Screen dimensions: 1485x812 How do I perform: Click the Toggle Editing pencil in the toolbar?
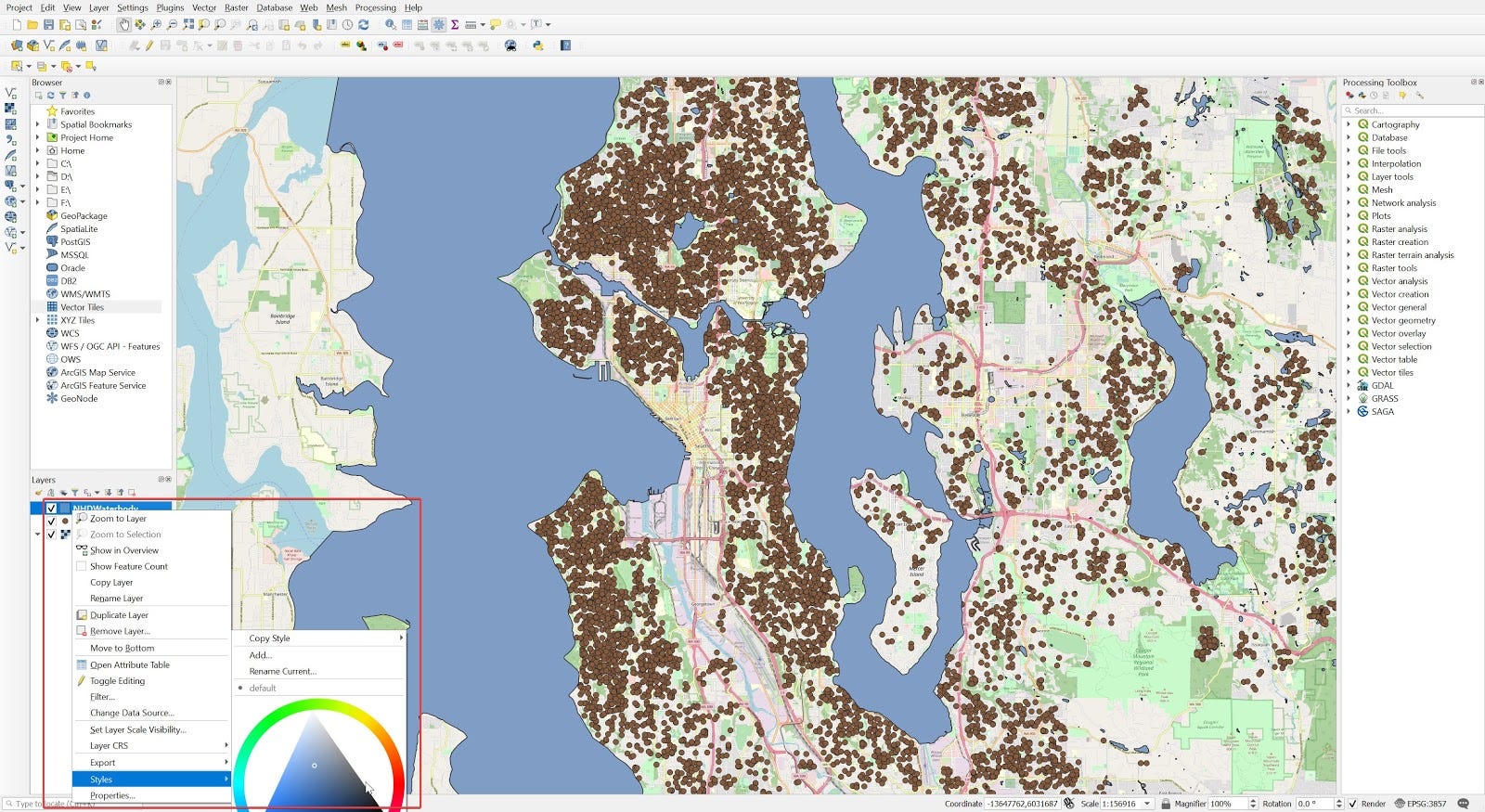[x=148, y=45]
